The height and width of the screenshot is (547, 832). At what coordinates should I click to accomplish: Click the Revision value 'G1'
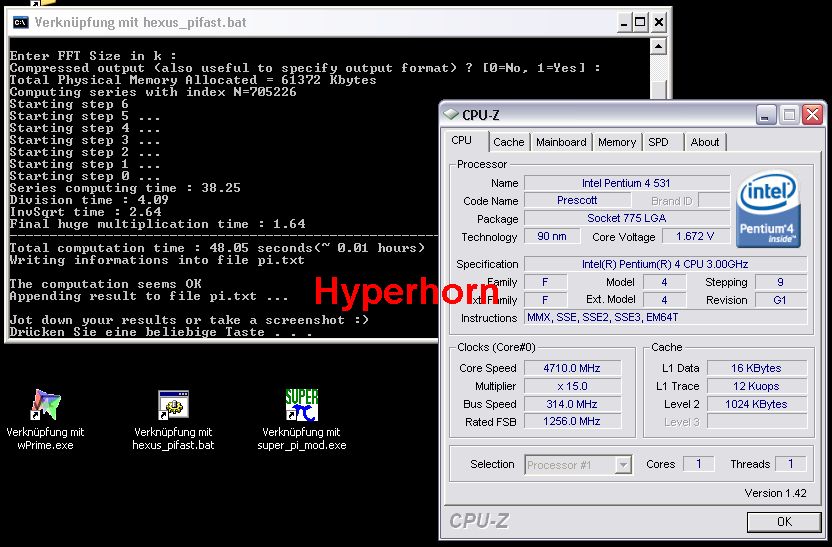pyautogui.click(x=781, y=300)
